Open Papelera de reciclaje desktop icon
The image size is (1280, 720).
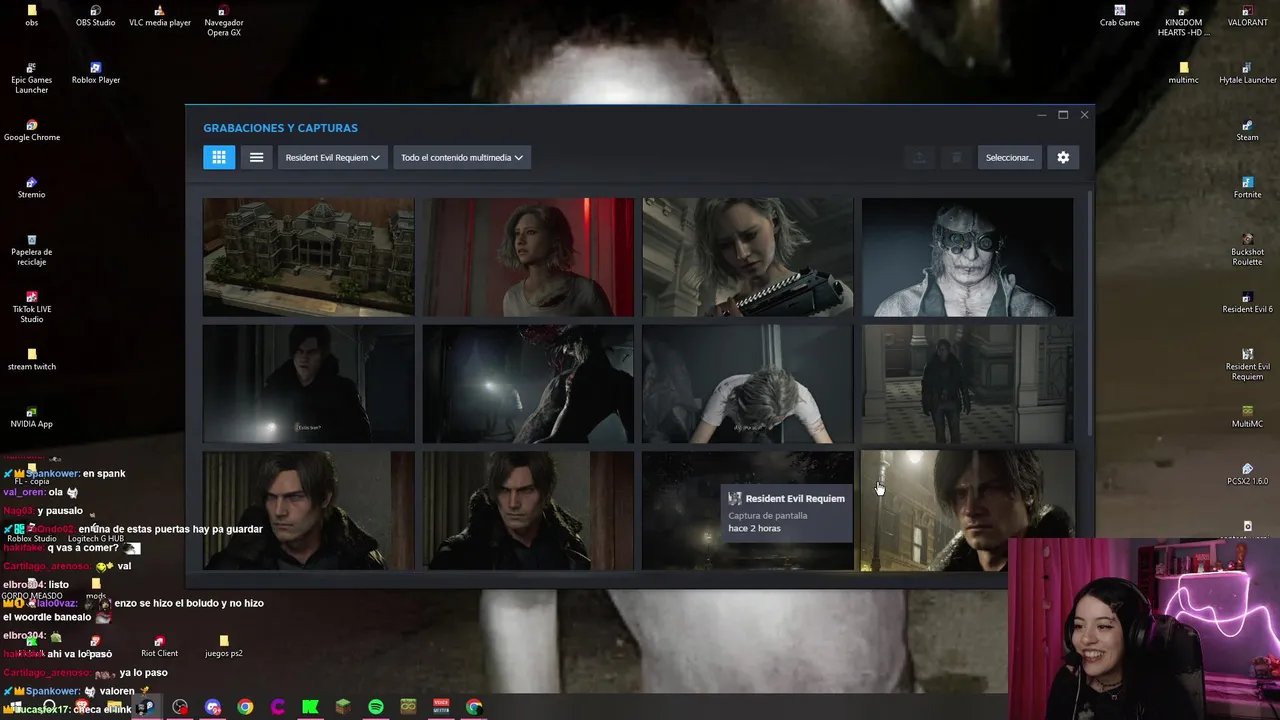click(x=32, y=250)
